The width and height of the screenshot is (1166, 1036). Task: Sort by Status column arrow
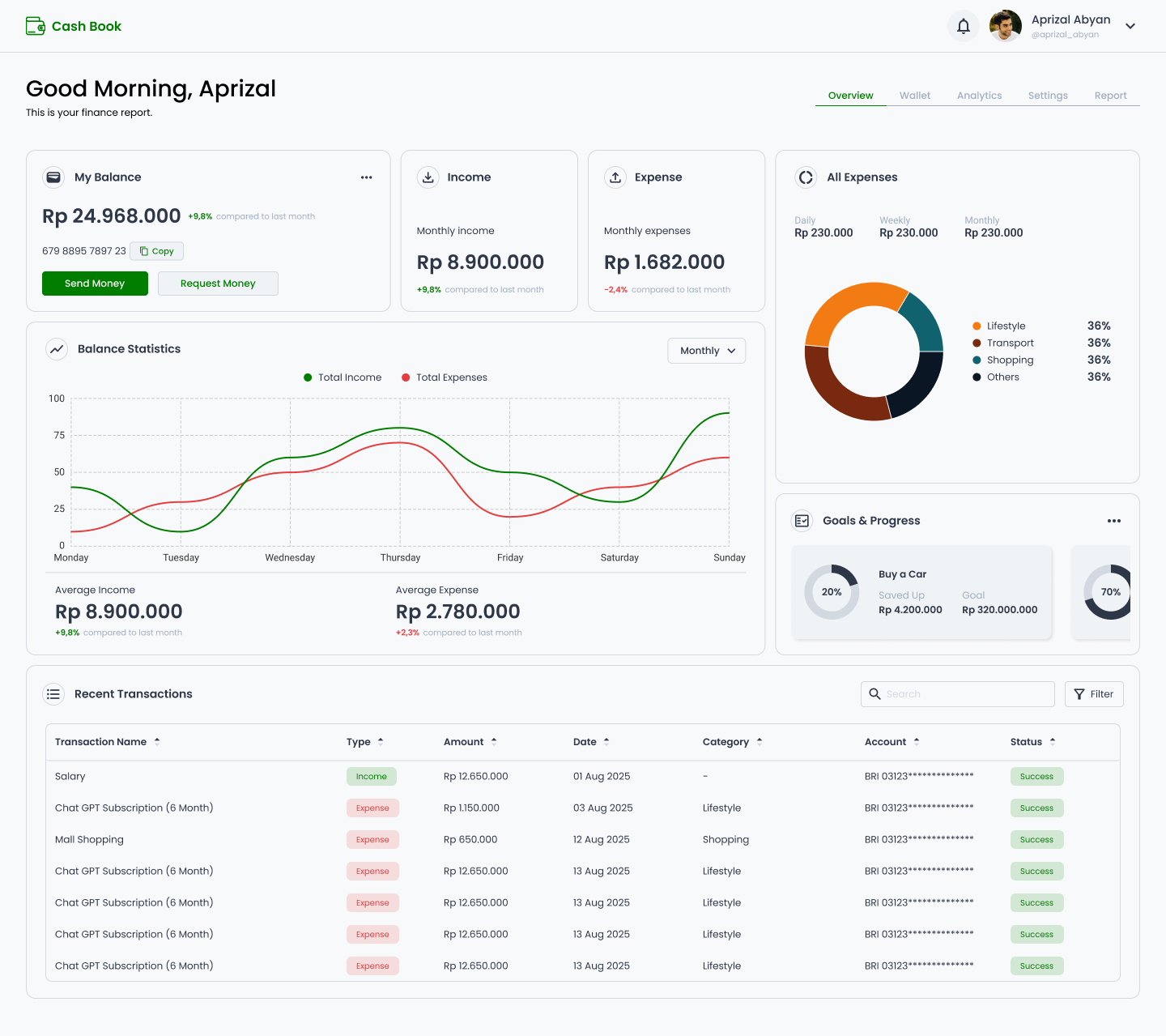click(1053, 741)
